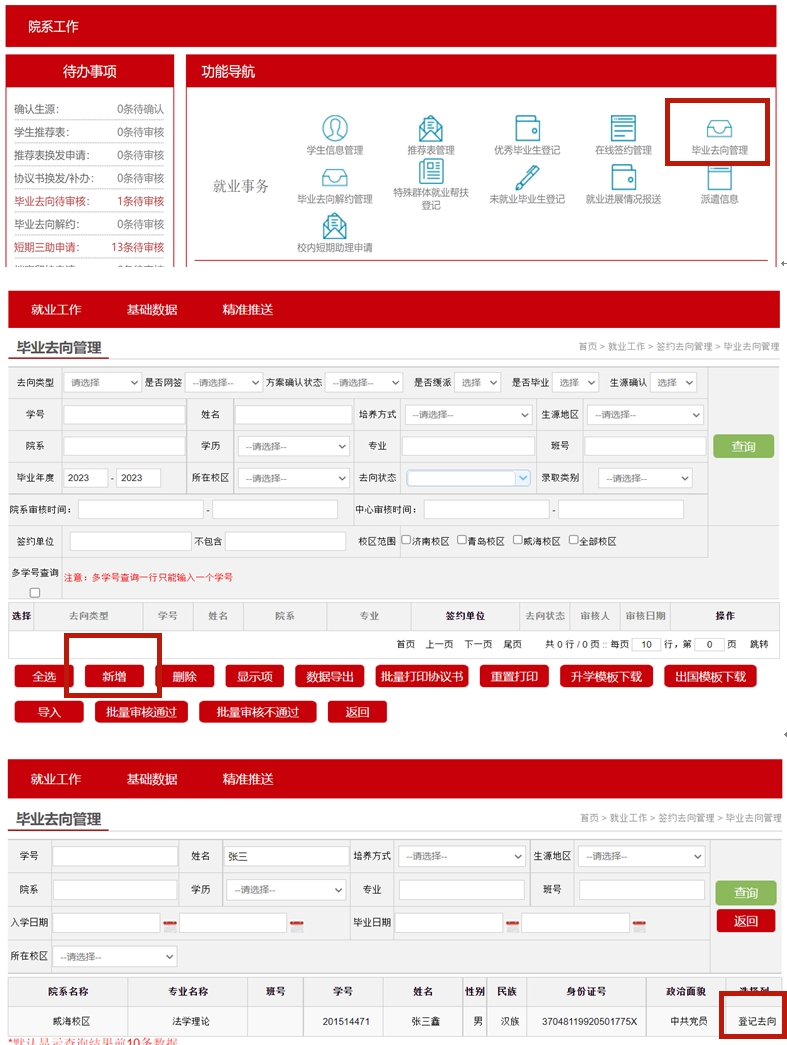Click the 批量审核不通过 button
This screenshot has height=1045, width=787.
(x=257, y=712)
